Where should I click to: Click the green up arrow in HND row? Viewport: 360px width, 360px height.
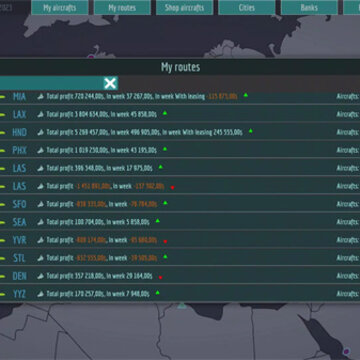250,131
